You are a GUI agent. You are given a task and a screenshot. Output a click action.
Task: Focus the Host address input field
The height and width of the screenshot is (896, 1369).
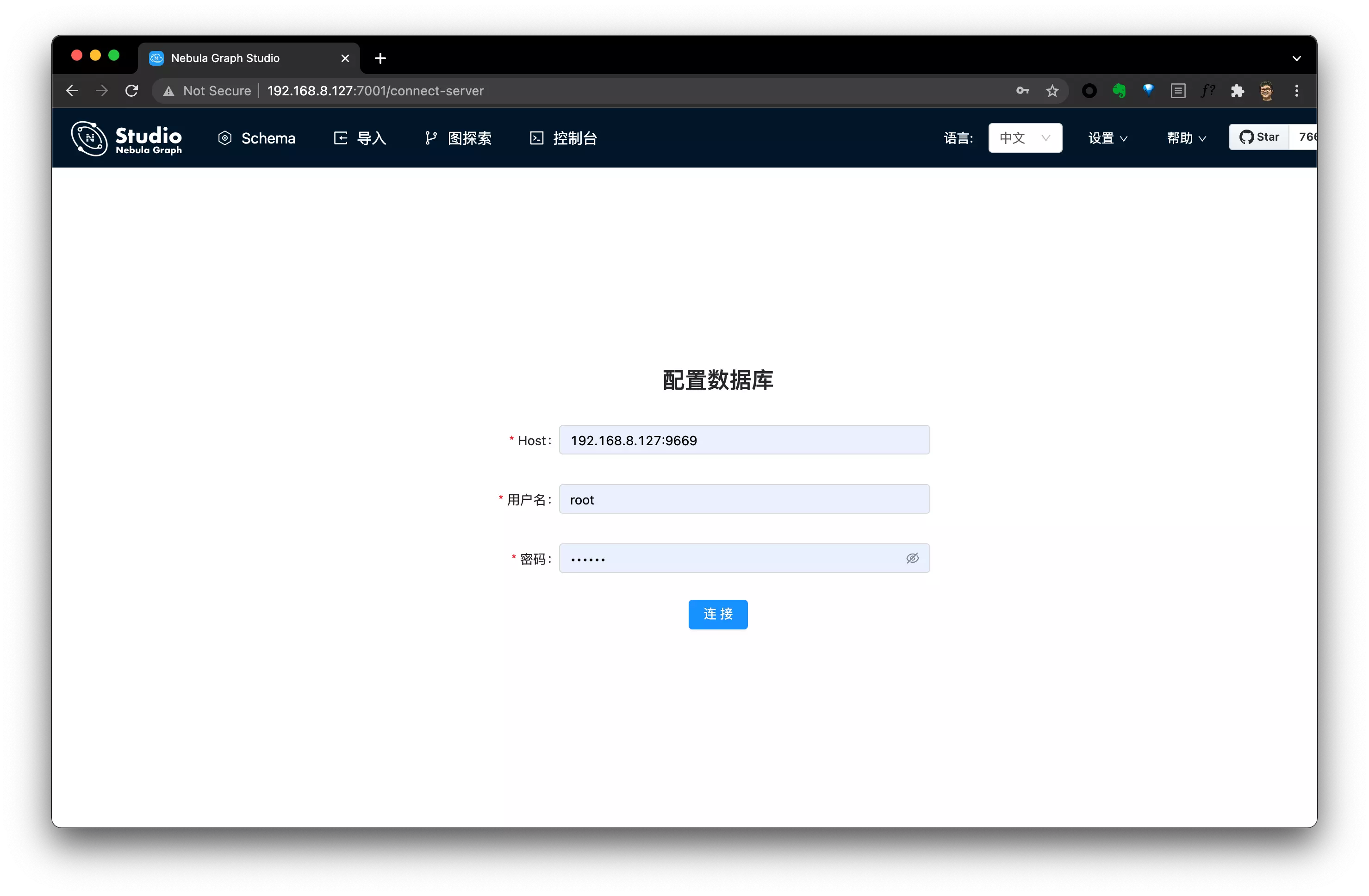point(744,440)
